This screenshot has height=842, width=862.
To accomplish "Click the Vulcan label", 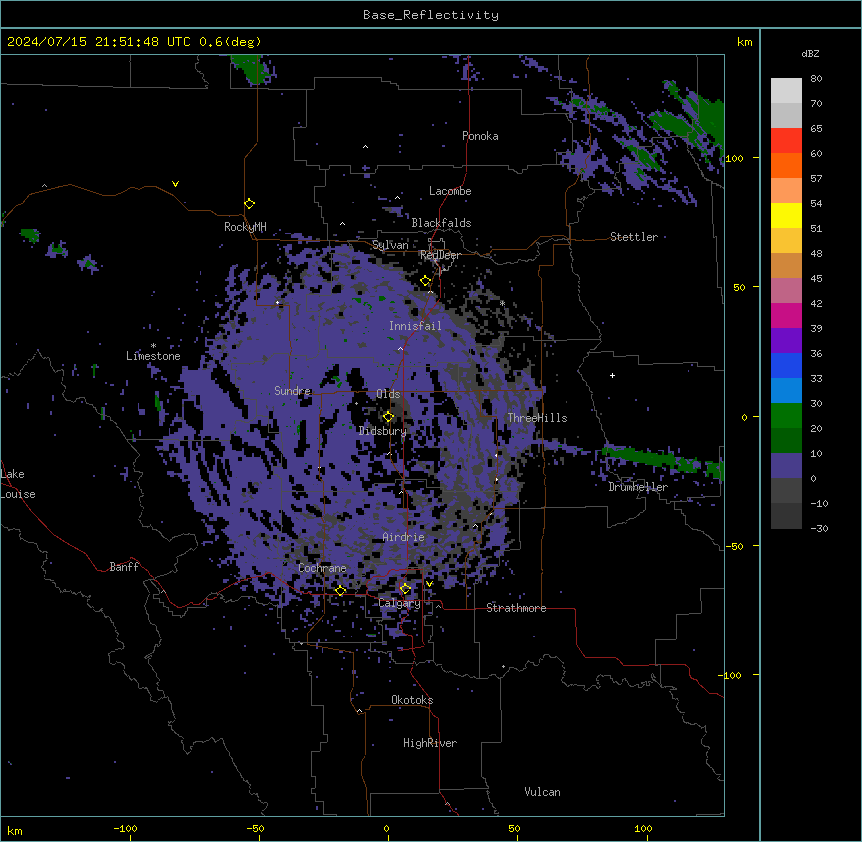I will point(542,792).
